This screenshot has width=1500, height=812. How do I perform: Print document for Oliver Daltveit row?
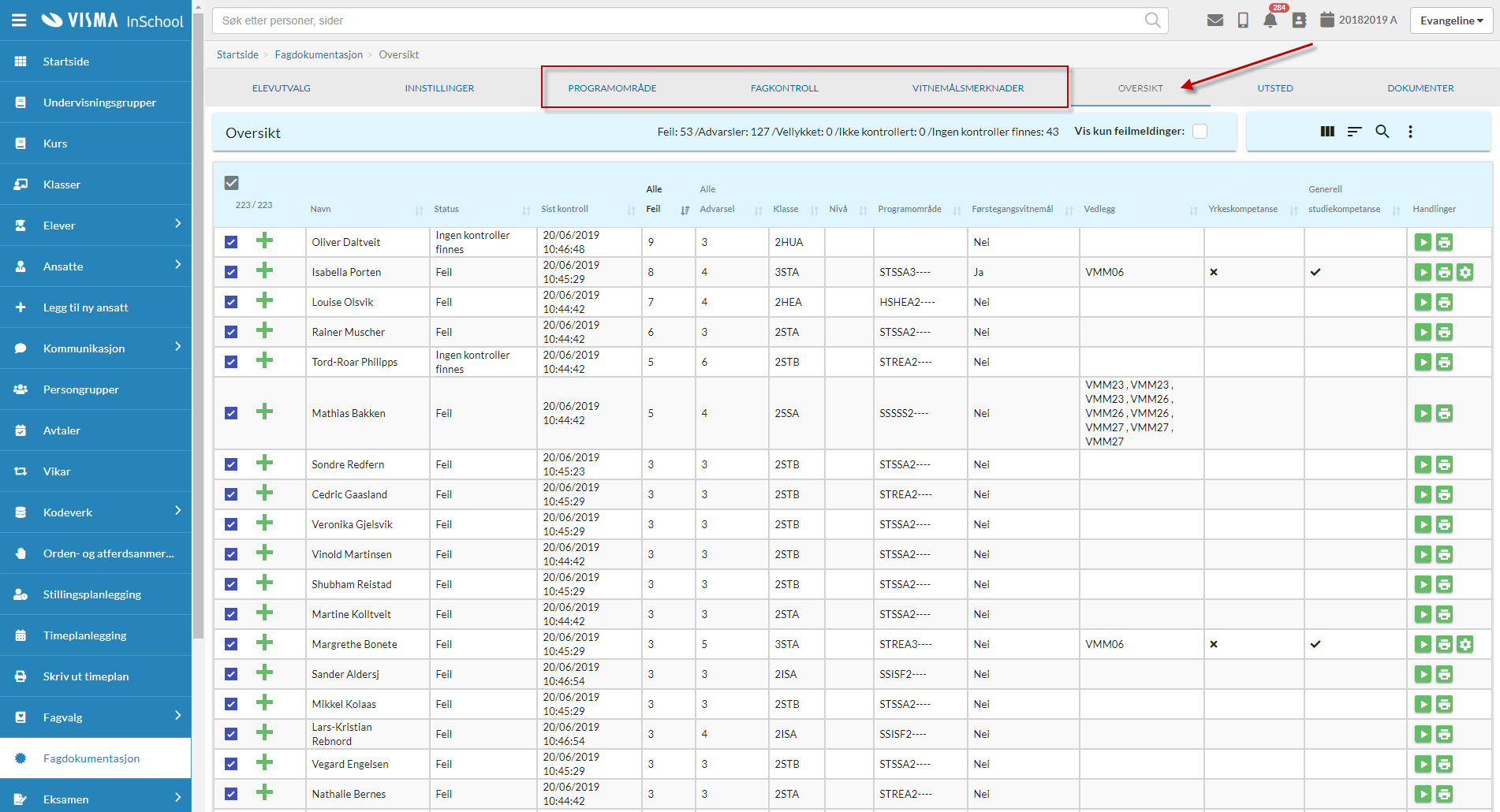(1444, 242)
